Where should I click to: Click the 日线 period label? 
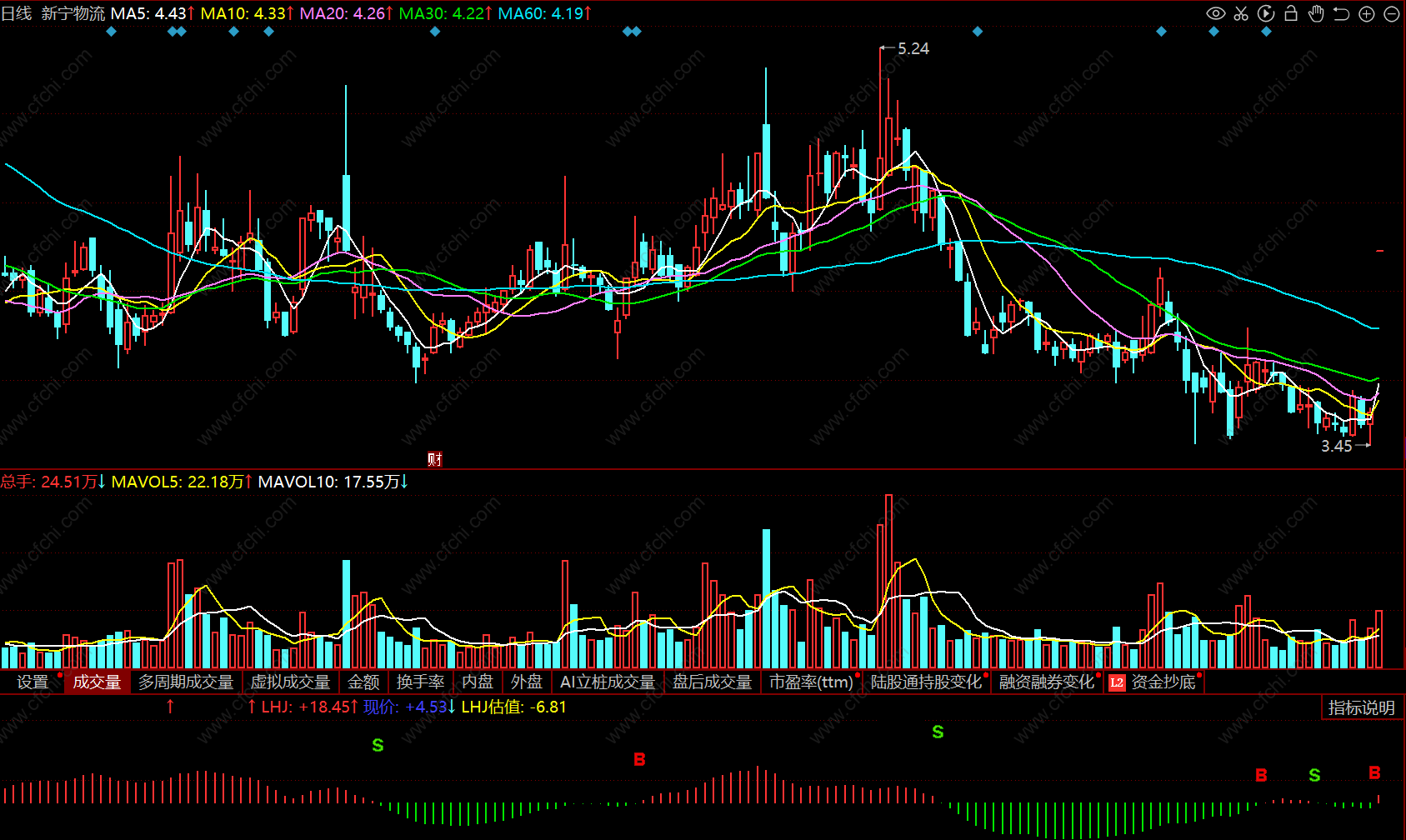(17, 13)
